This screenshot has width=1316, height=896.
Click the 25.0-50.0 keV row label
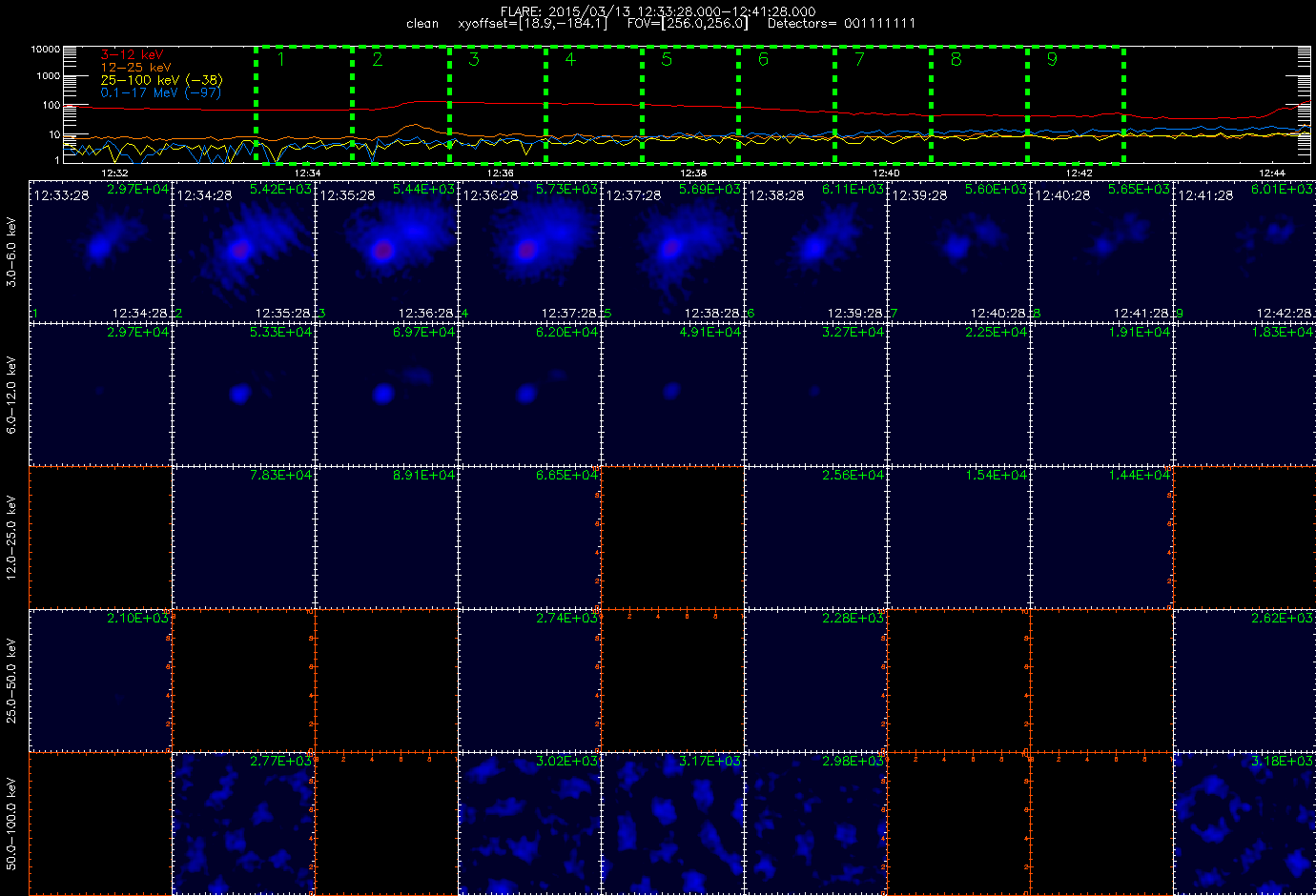11,681
